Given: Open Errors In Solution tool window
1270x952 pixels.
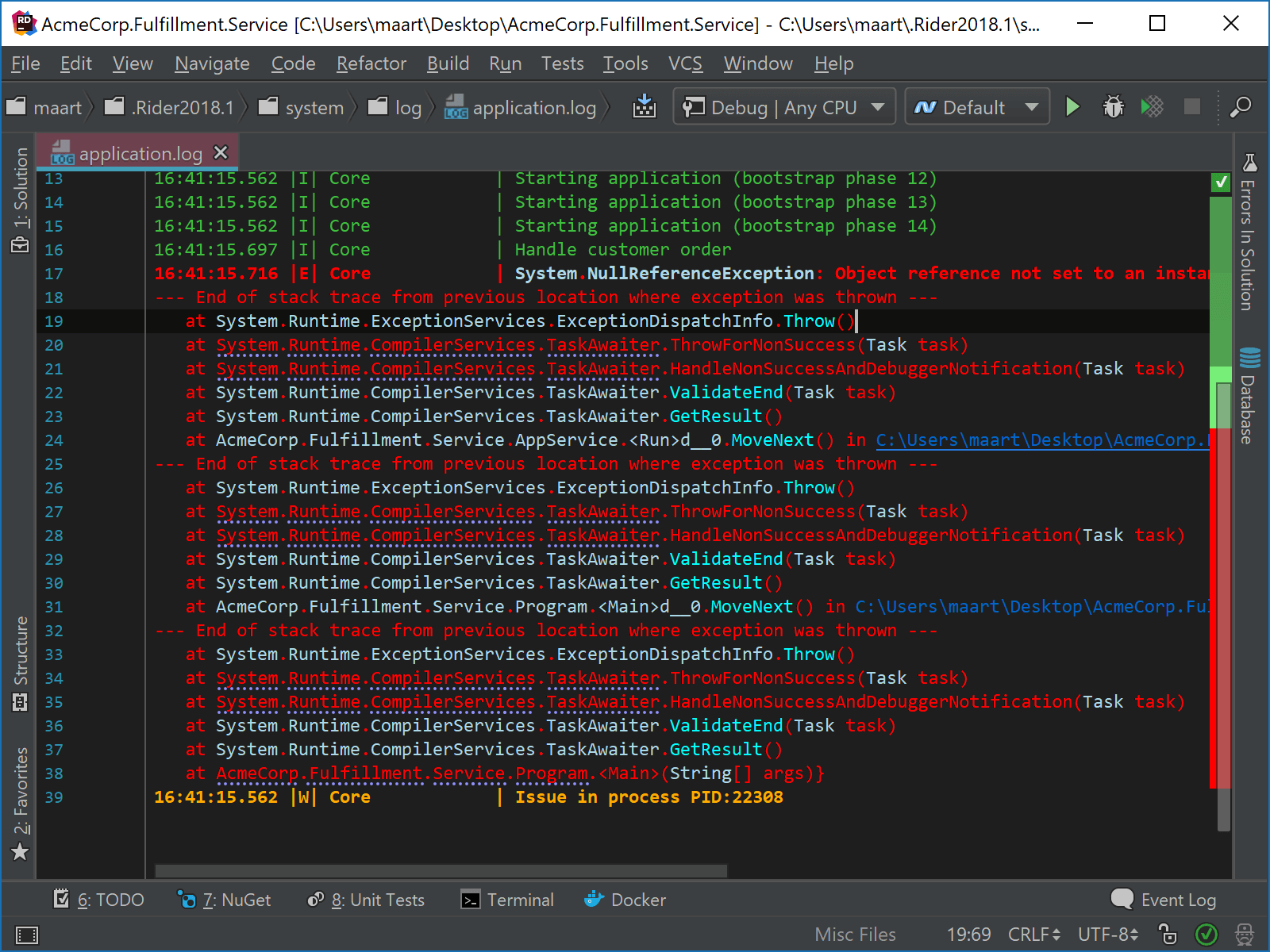Looking at the screenshot, I should (x=1249, y=232).
